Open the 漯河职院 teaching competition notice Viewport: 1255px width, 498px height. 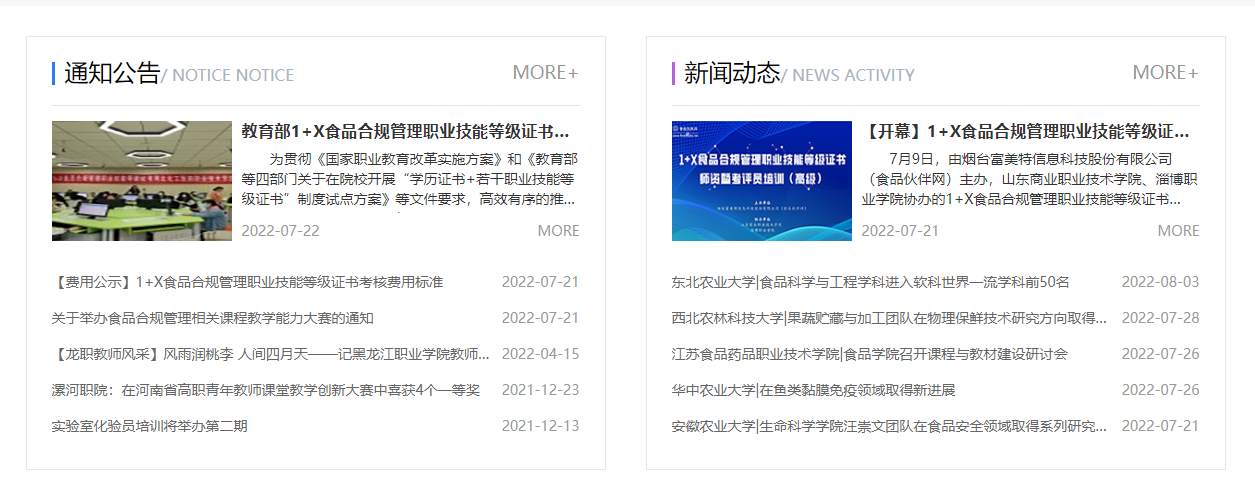[x=266, y=390]
